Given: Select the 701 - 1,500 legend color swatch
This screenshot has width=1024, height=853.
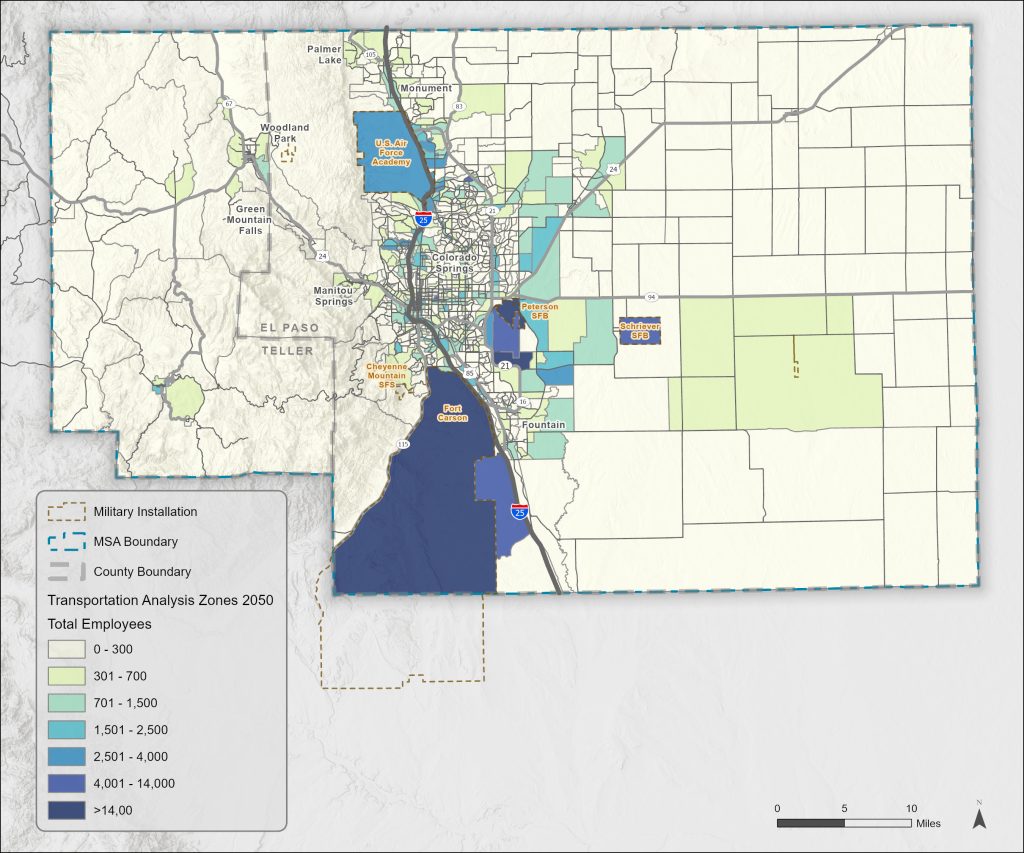Looking at the screenshot, I should click(67, 703).
